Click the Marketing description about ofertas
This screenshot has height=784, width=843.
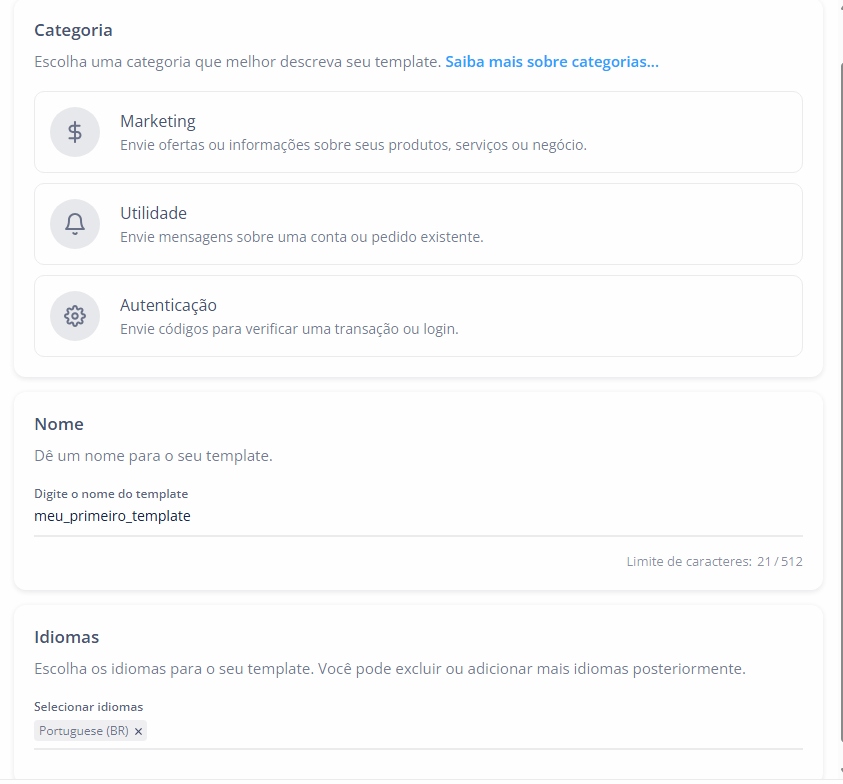[x=353, y=145]
